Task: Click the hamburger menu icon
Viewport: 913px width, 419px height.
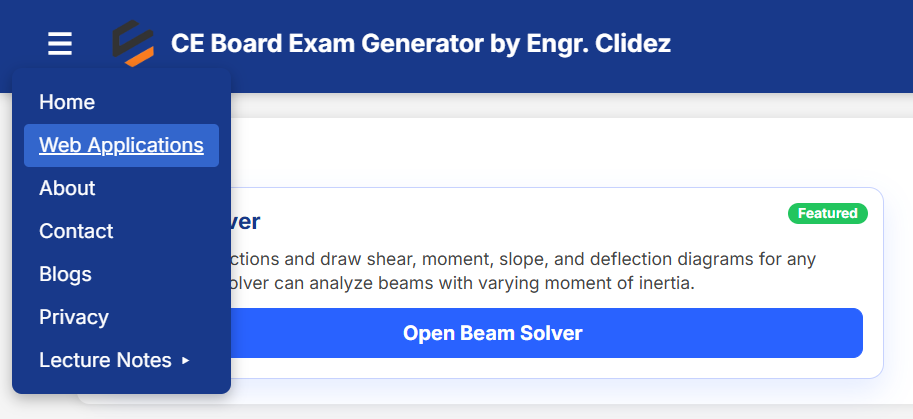Action: coord(60,44)
